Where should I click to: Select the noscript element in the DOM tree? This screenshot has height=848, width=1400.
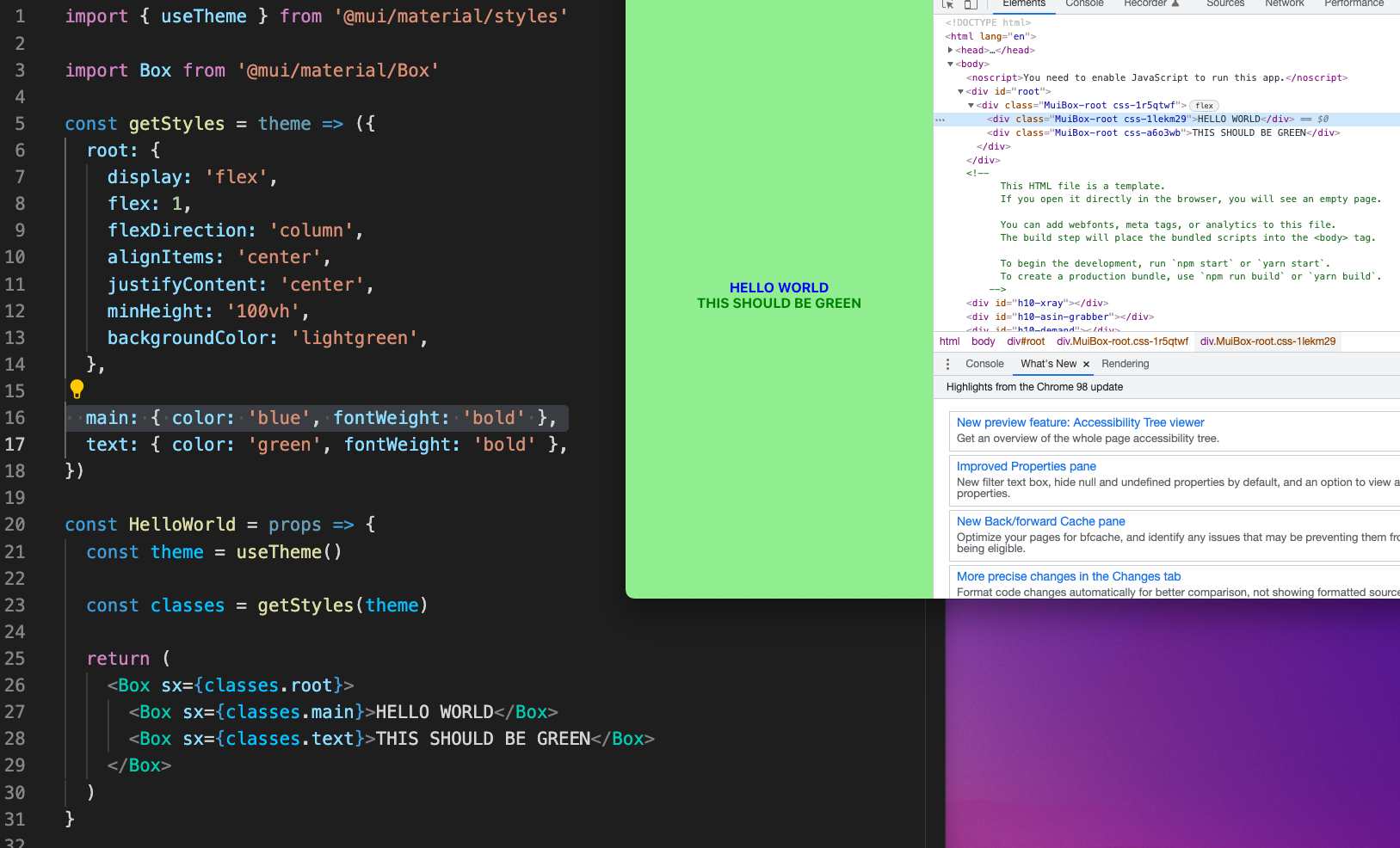[x=1156, y=78]
